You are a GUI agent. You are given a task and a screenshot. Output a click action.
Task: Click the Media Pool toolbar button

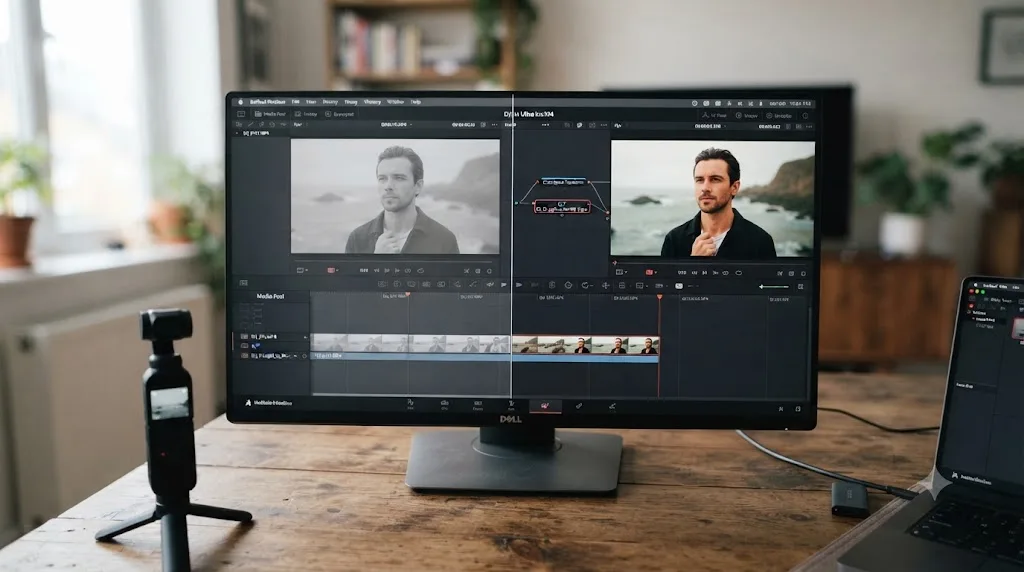tap(270, 114)
